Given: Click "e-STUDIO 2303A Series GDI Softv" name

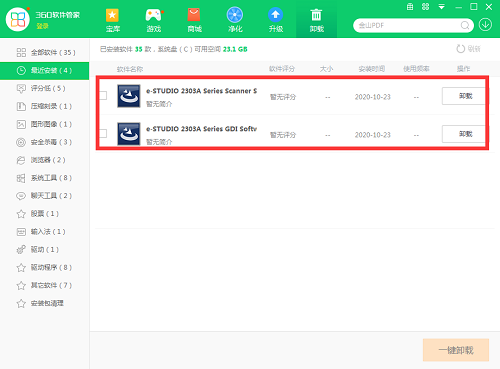Looking at the screenshot, I should tap(202, 129).
